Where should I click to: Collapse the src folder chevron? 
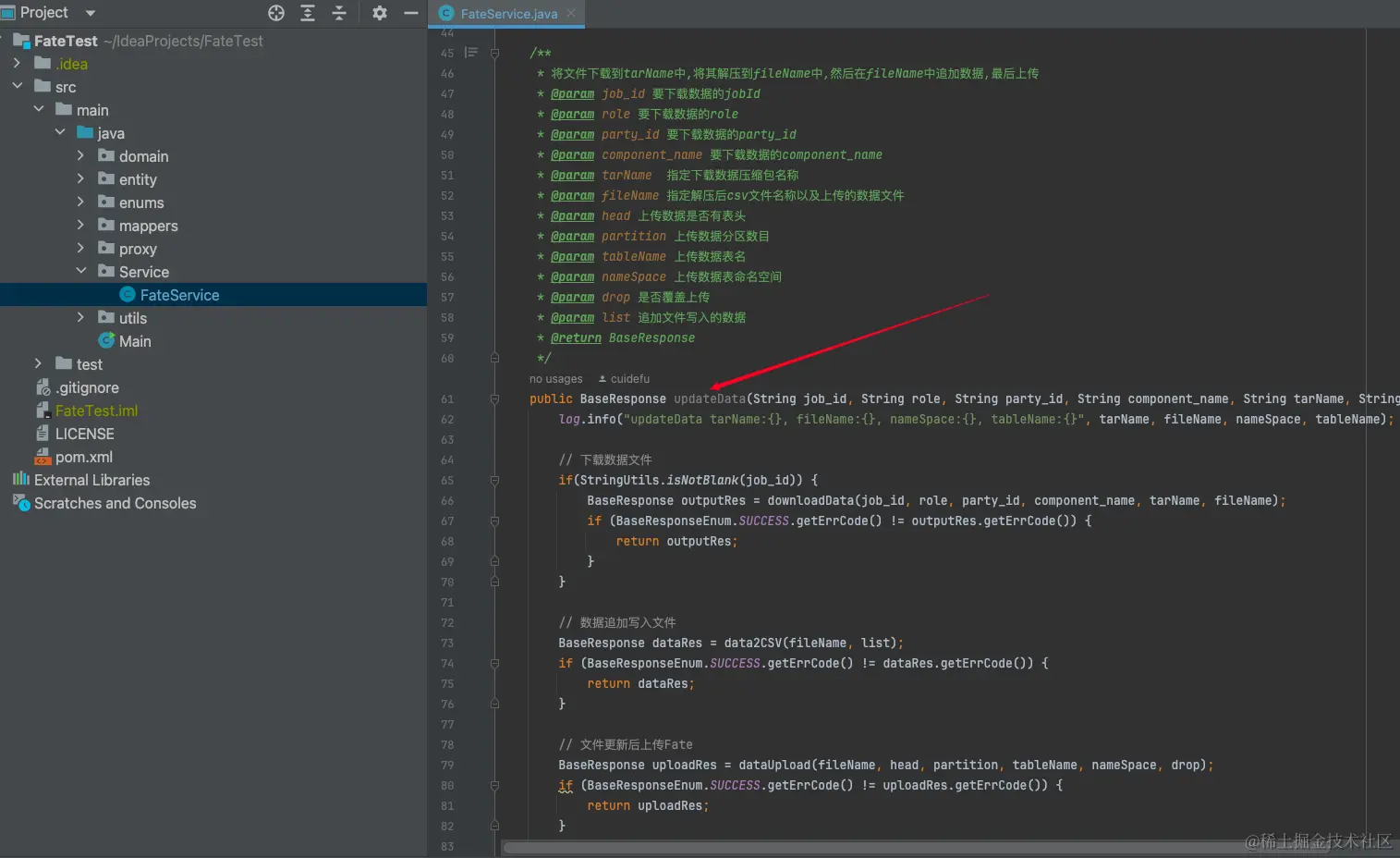pos(17,86)
